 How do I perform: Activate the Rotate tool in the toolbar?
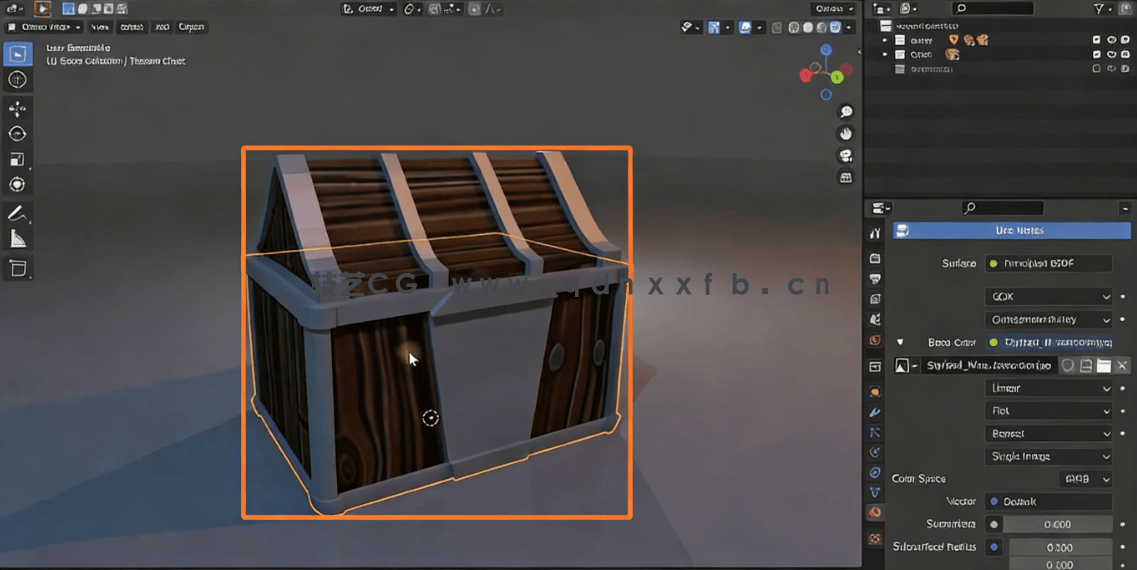coord(18,133)
